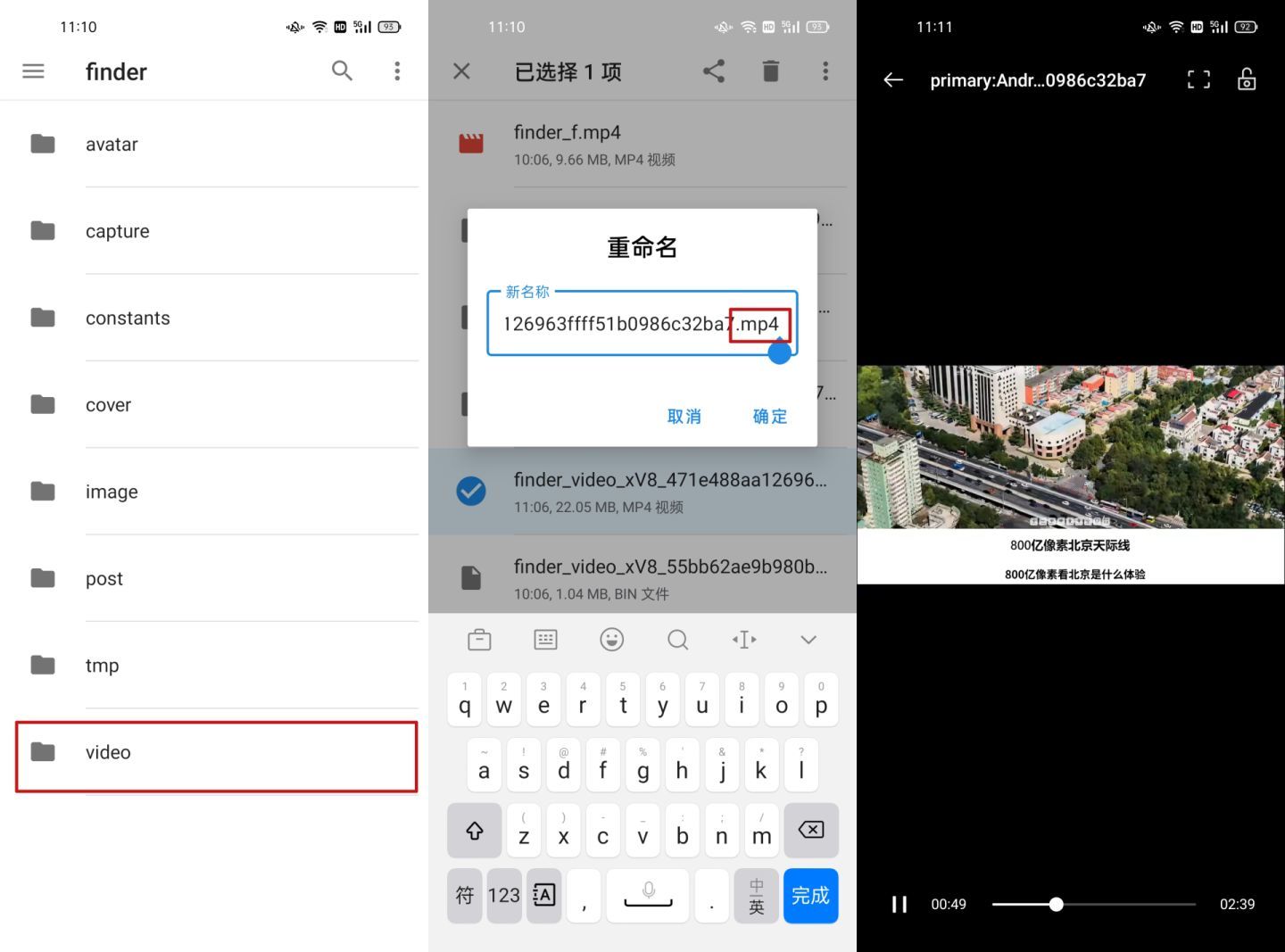
Task: Tap the h key
Action: pos(682,765)
